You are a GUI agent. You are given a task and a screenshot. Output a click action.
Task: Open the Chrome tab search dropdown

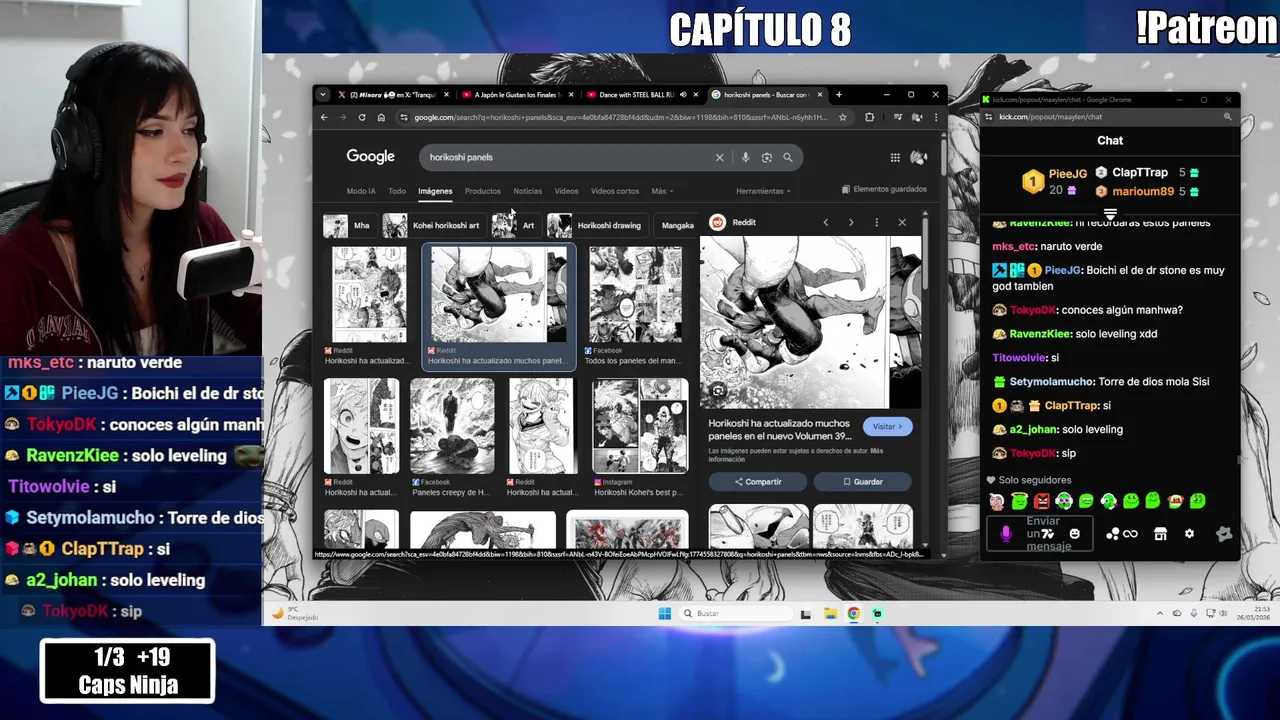(322, 95)
